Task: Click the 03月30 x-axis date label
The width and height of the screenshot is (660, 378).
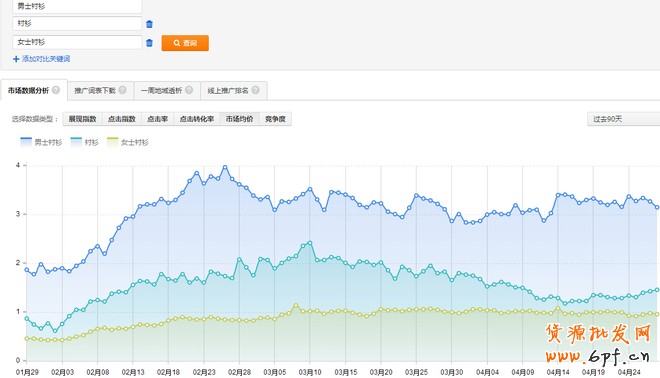Action: coord(452,372)
